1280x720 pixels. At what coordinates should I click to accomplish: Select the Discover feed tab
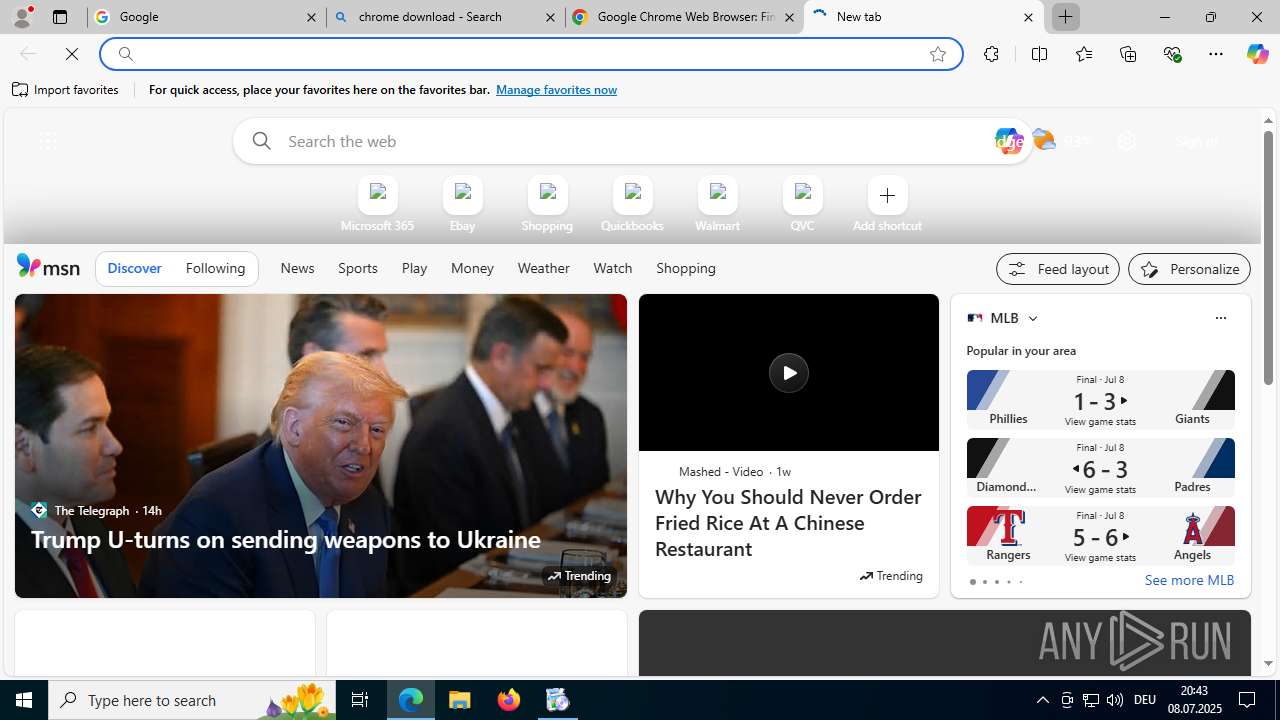[134, 268]
